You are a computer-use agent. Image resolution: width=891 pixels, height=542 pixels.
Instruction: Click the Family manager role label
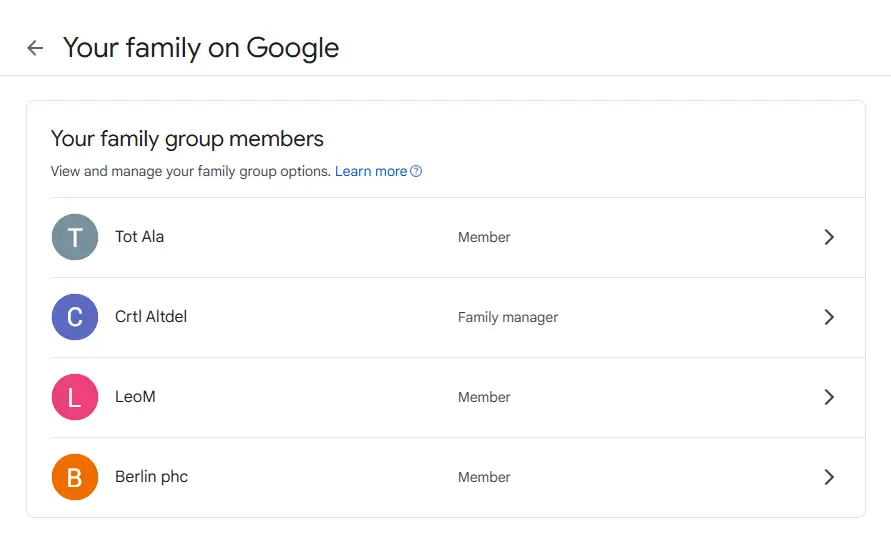tap(508, 317)
